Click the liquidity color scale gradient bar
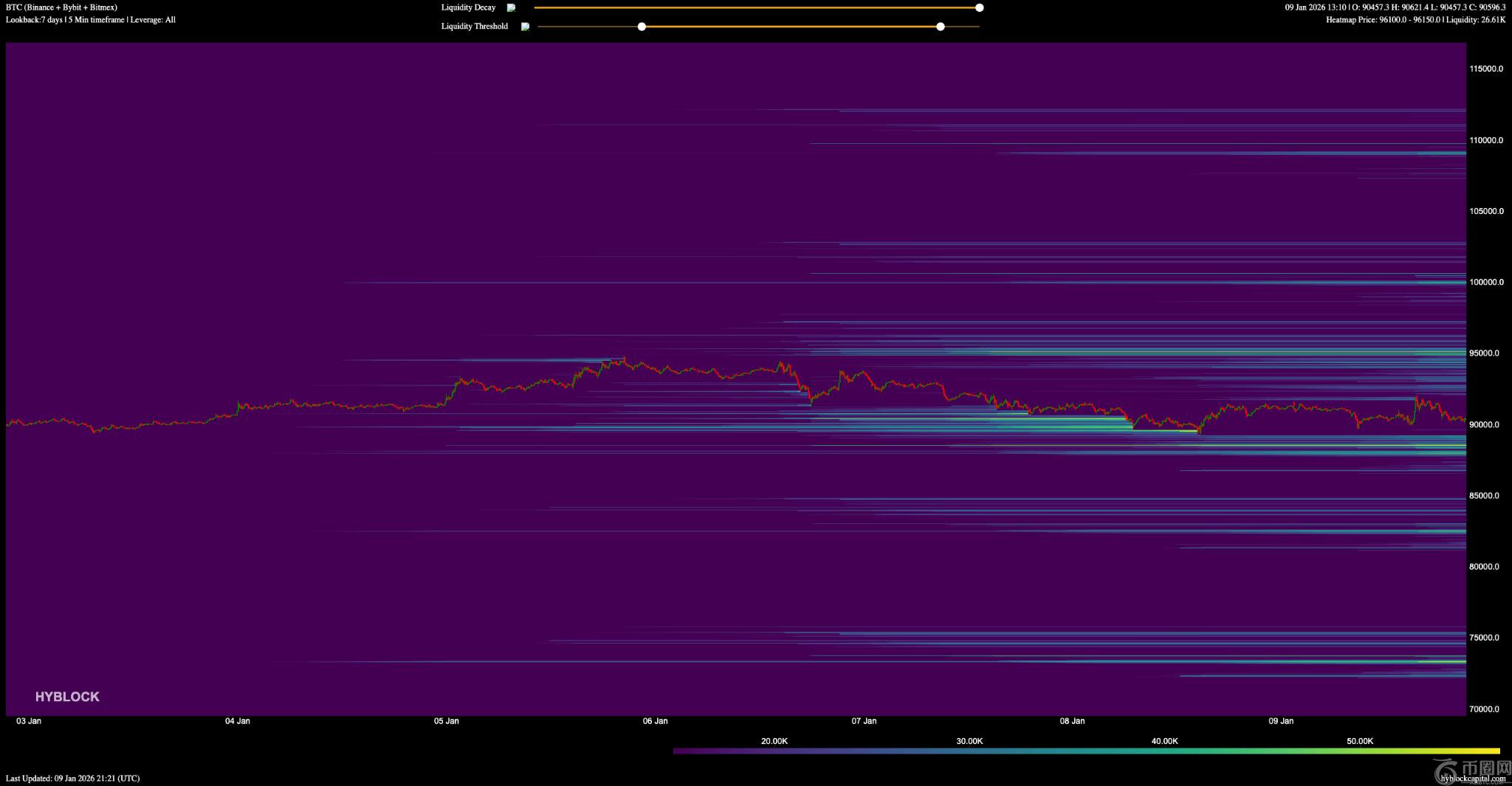Image resolution: width=1512 pixels, height=786 pixels. pos(1085,751)
